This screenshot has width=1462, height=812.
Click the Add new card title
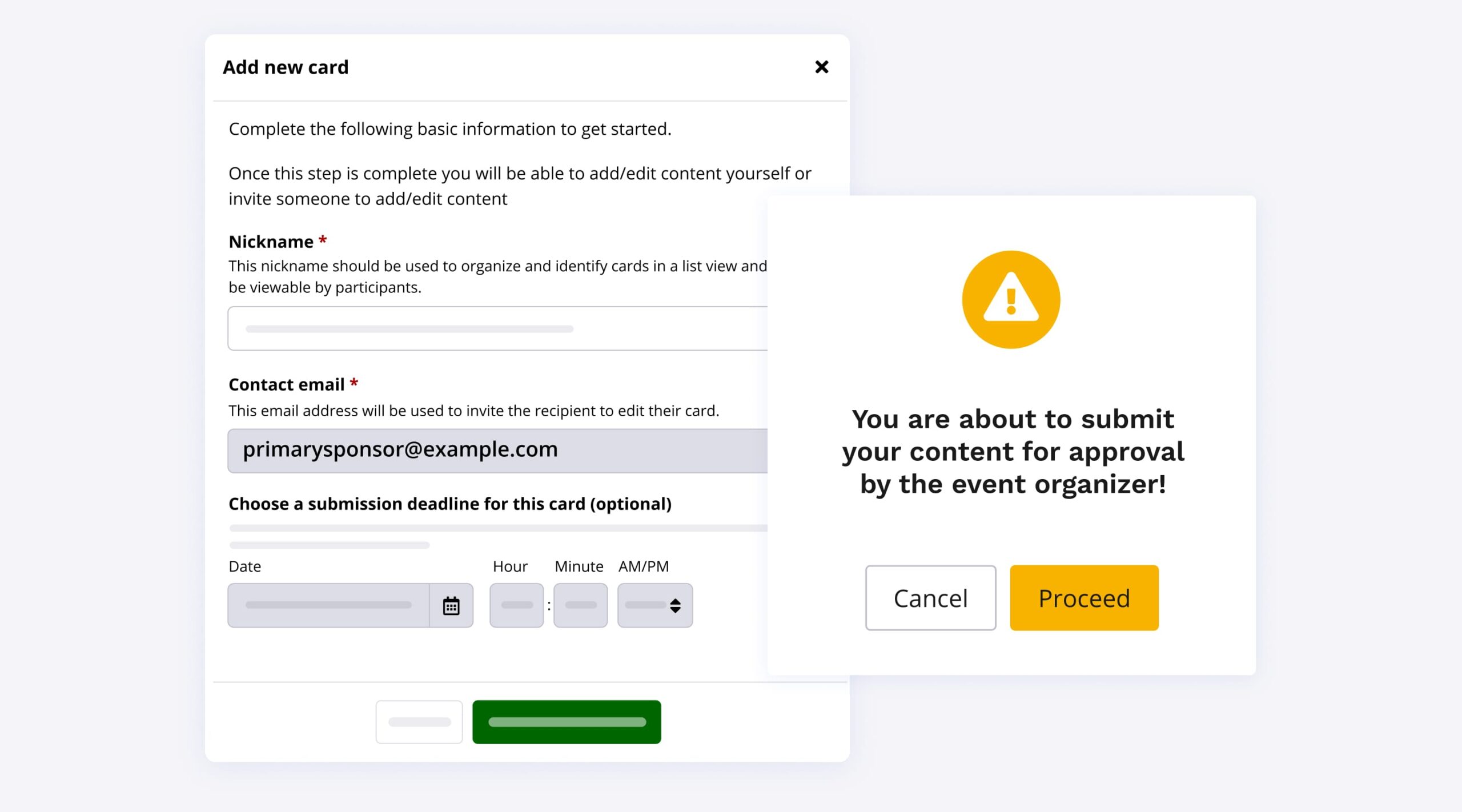pos(286,67)
